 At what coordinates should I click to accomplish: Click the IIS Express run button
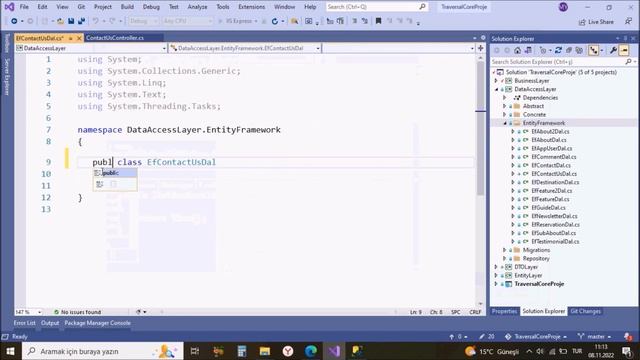[x=237, y=21]
